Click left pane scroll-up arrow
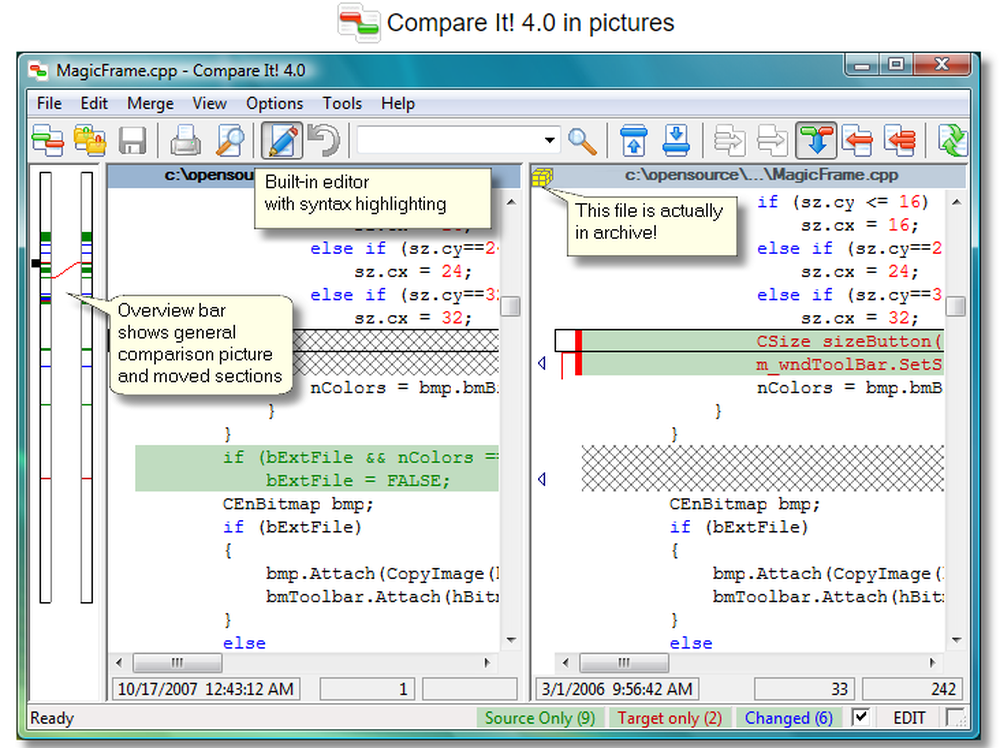 511,202
